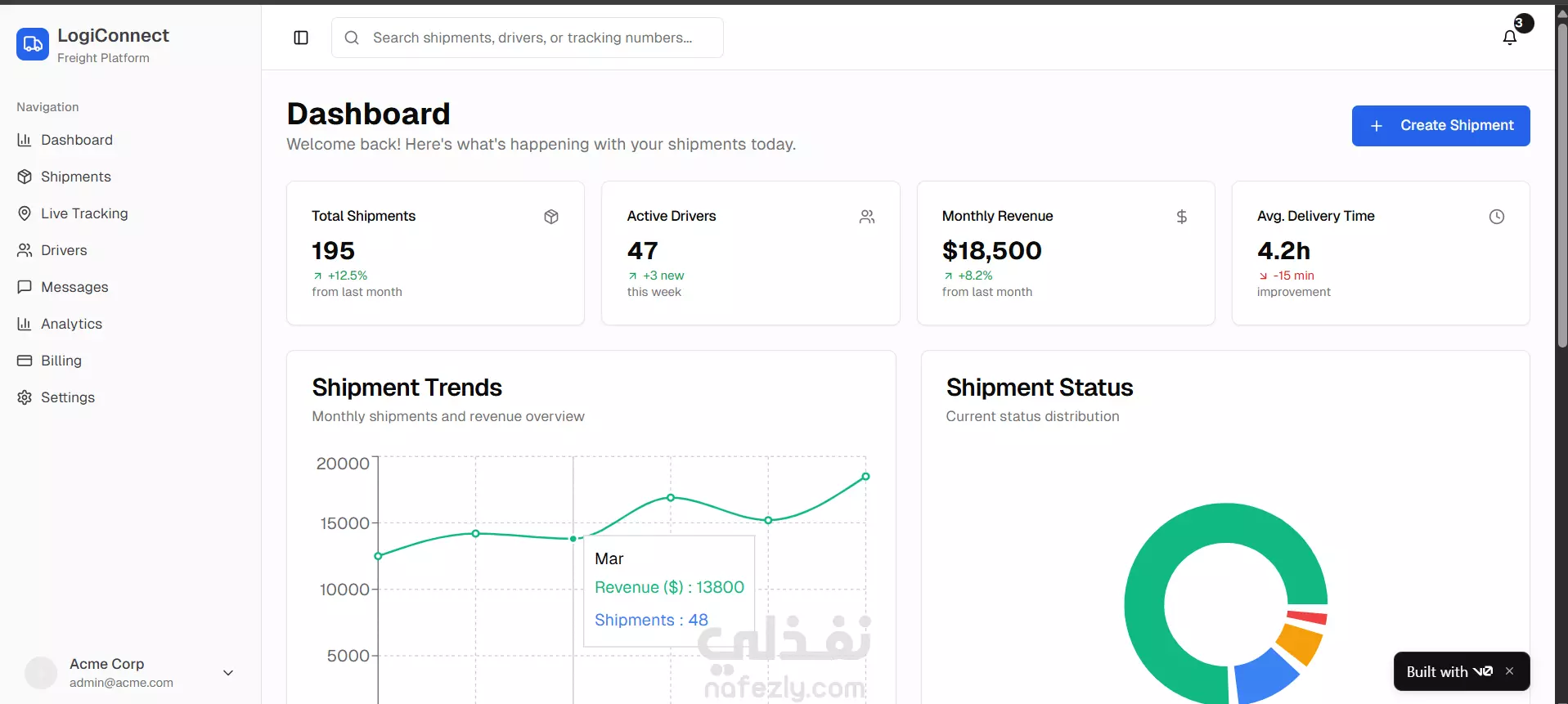Open Live Tracking from the sidebar
This screenshot has height=704, width=1568.
[x=84, y=213]
